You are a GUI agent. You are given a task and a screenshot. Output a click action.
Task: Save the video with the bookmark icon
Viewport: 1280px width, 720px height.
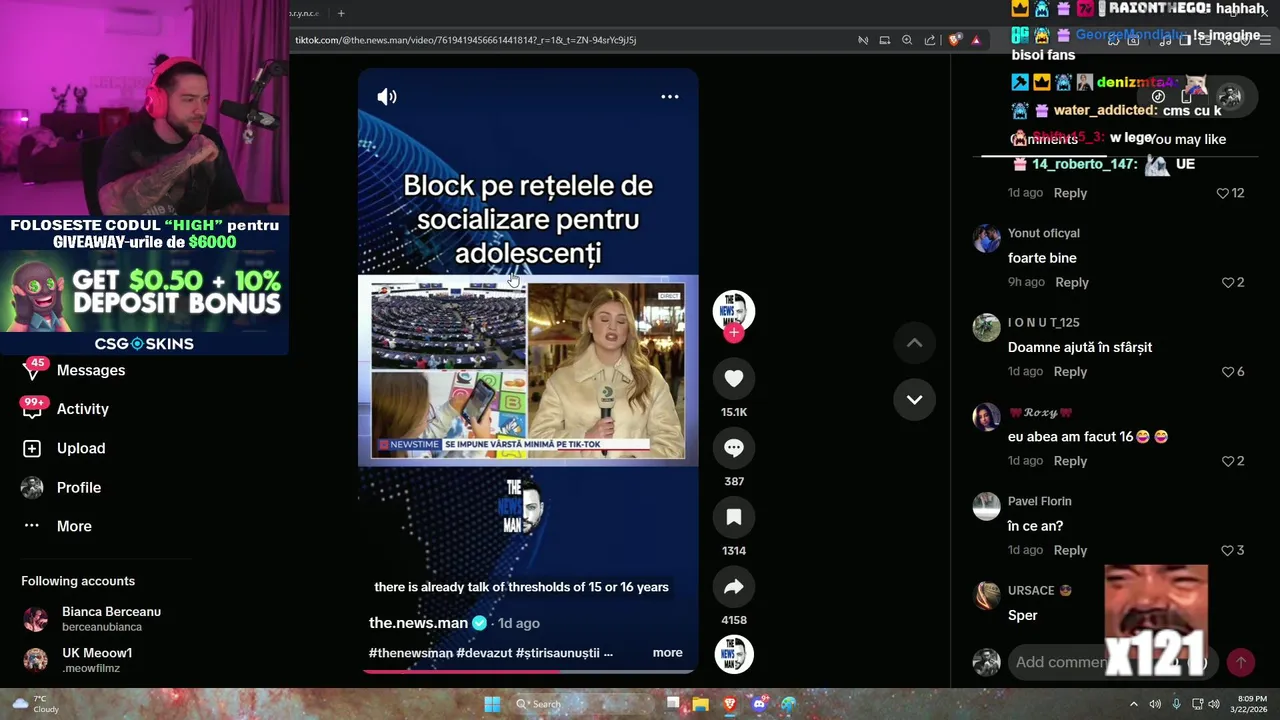click(734, 517)
